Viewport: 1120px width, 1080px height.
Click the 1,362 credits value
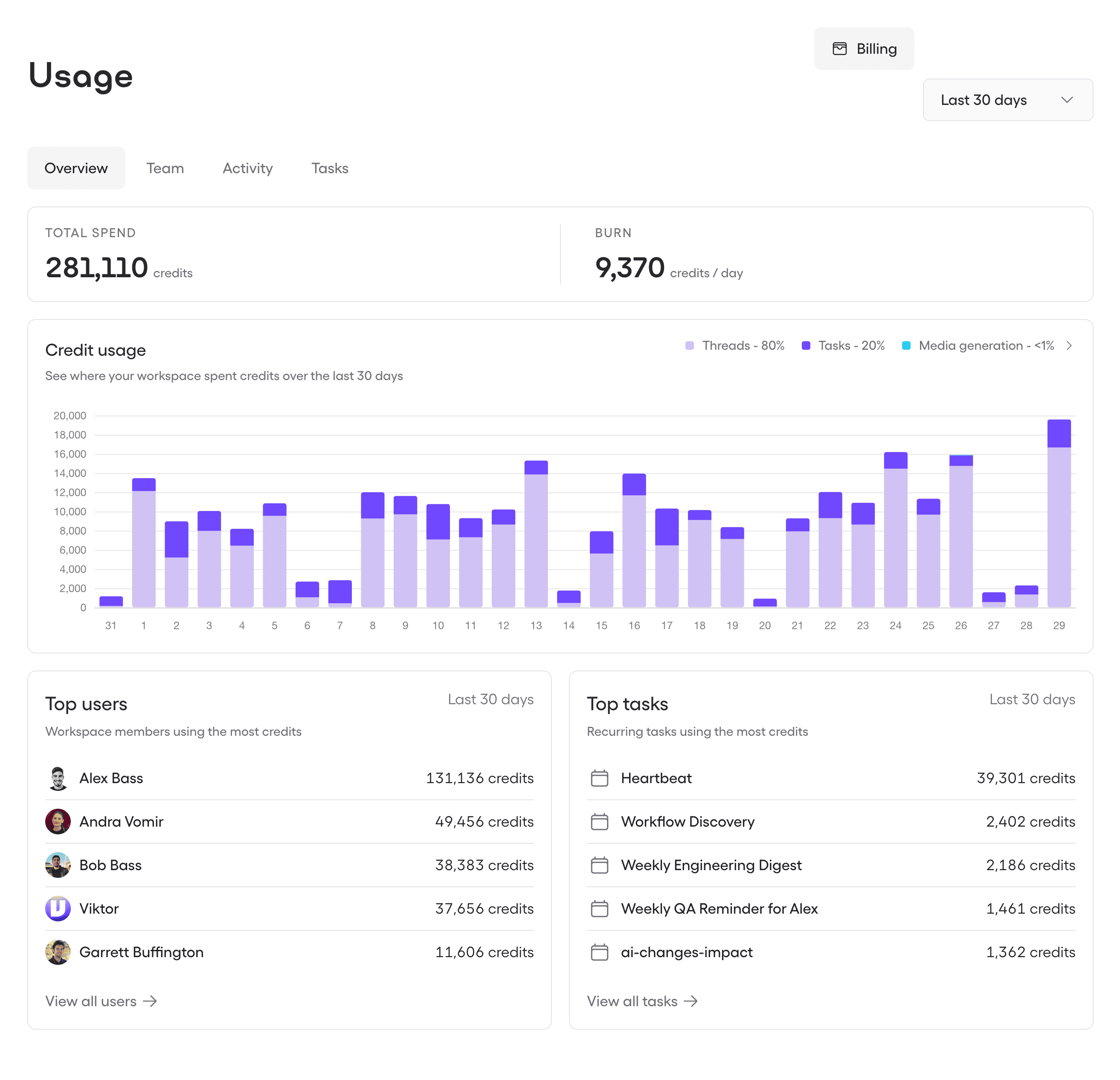click(1030, 952)
